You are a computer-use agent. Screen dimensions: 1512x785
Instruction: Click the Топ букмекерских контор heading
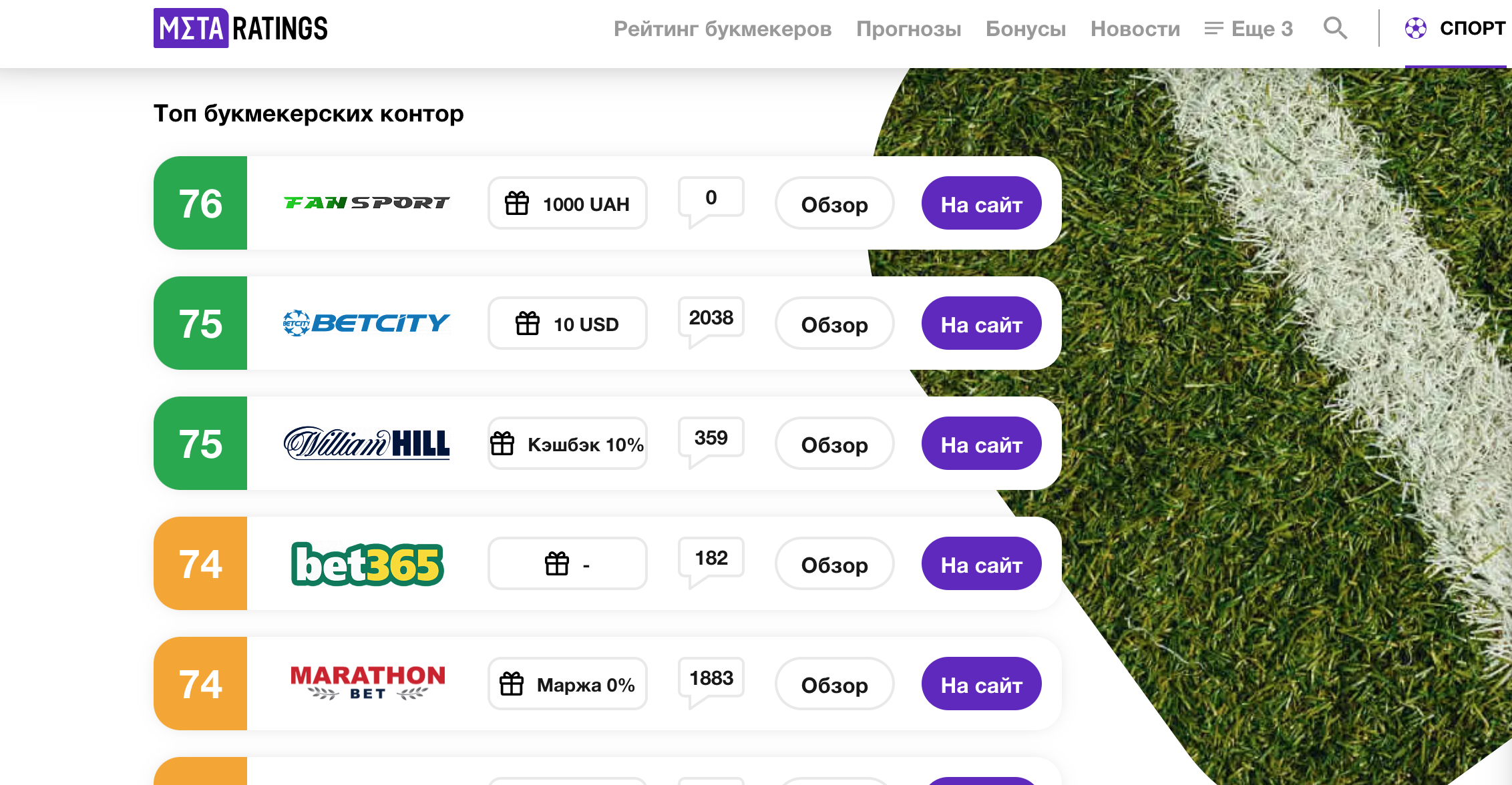[x=309, y=113]
